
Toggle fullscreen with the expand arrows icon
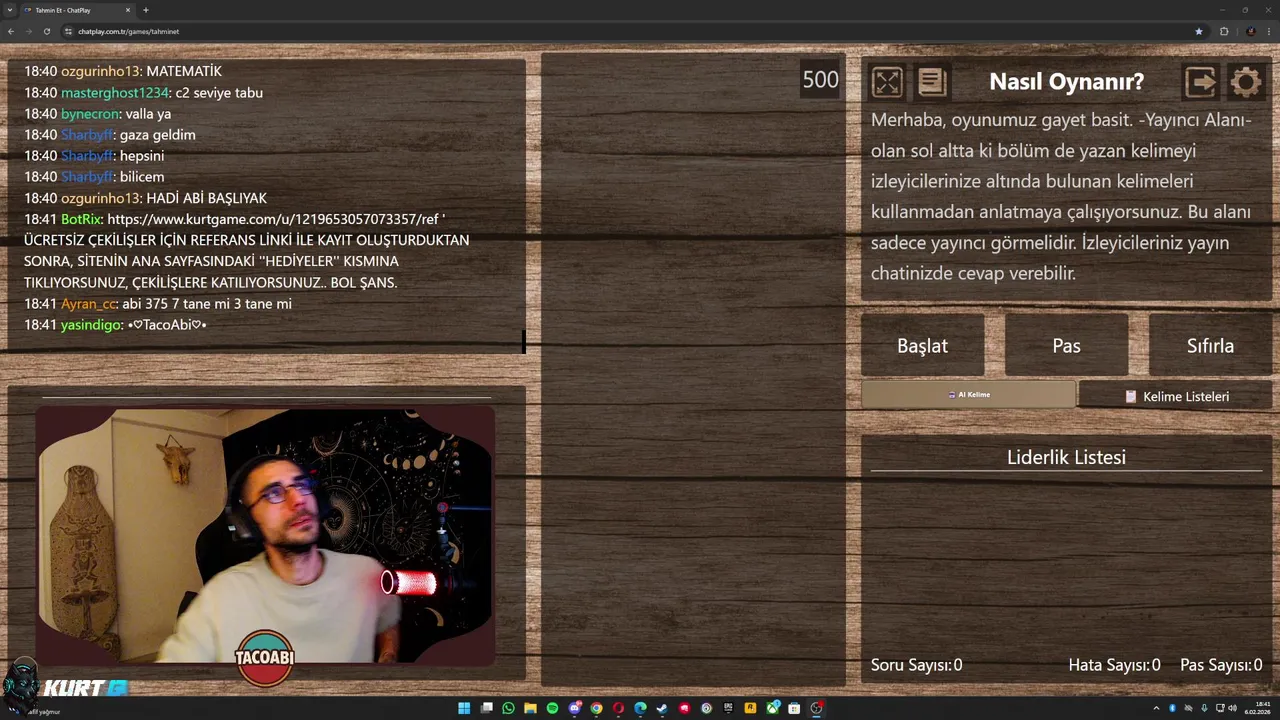(x=887, y=82)
